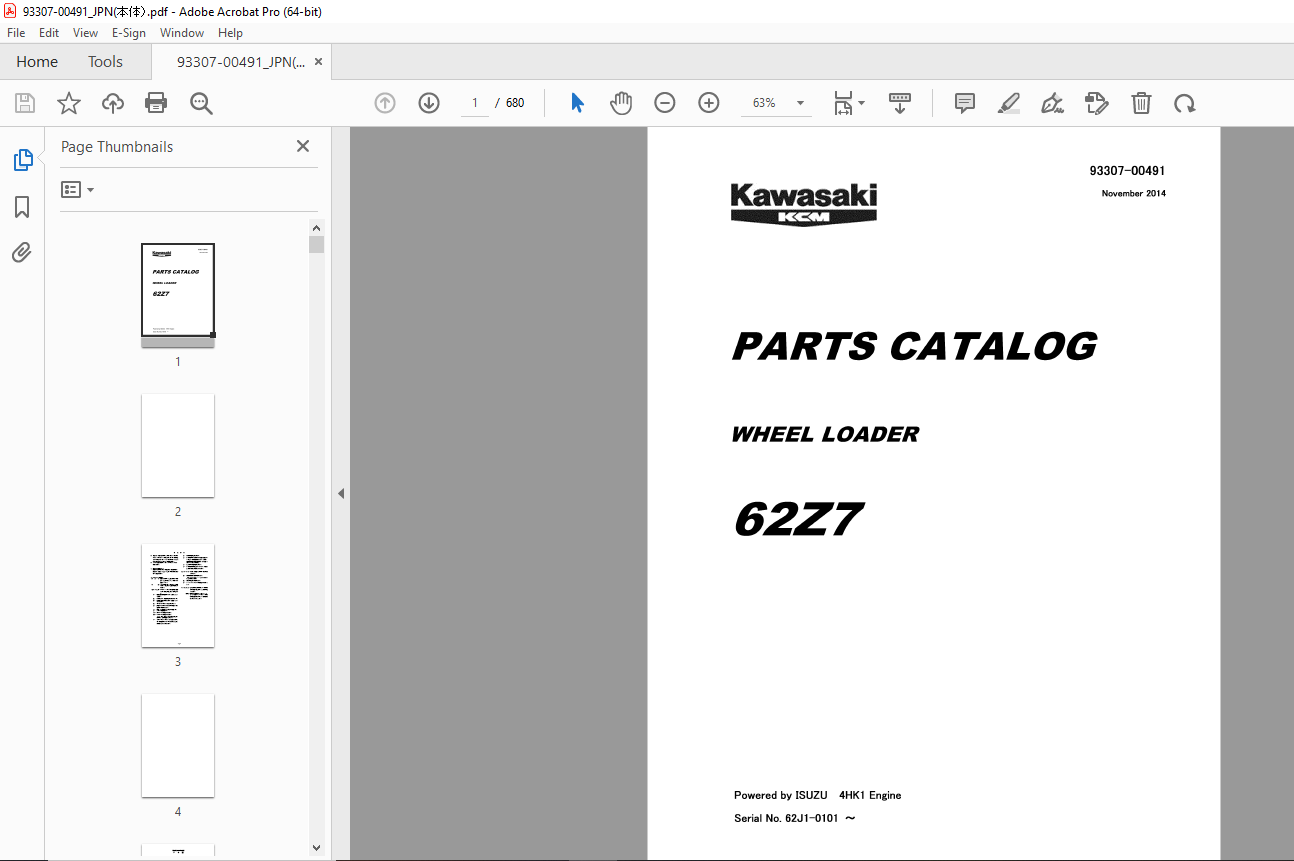Collapse the navigation pane with side arrow
The height and width of the screenshot is (861, 1294).
(341, 493)
